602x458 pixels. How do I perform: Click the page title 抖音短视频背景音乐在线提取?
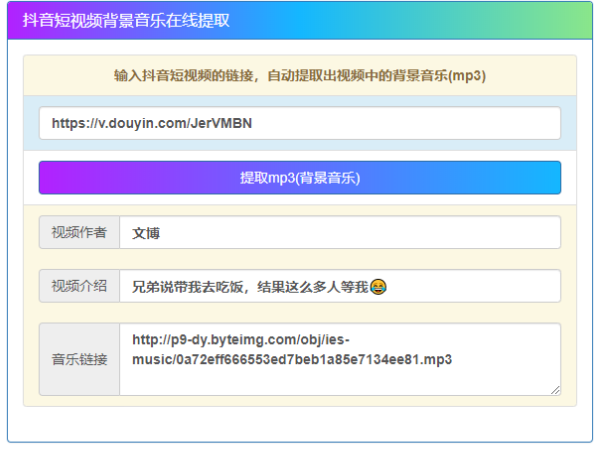[126, 20]
